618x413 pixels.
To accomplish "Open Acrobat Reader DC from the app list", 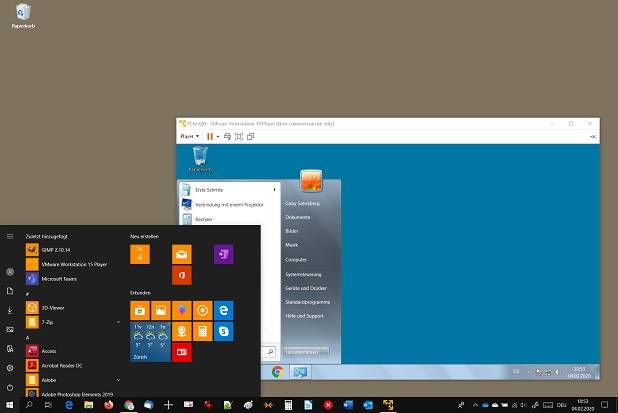I will pos(55,366).
